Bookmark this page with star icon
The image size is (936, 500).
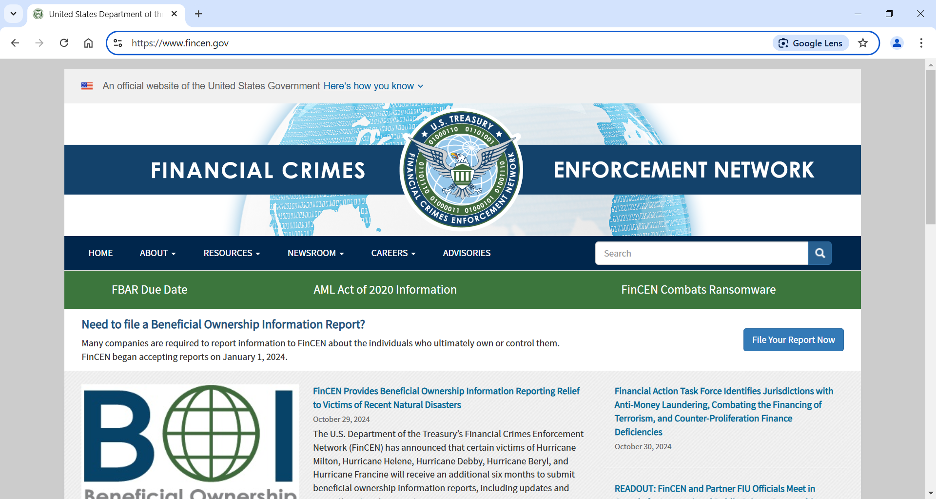(x=863, y=43)
